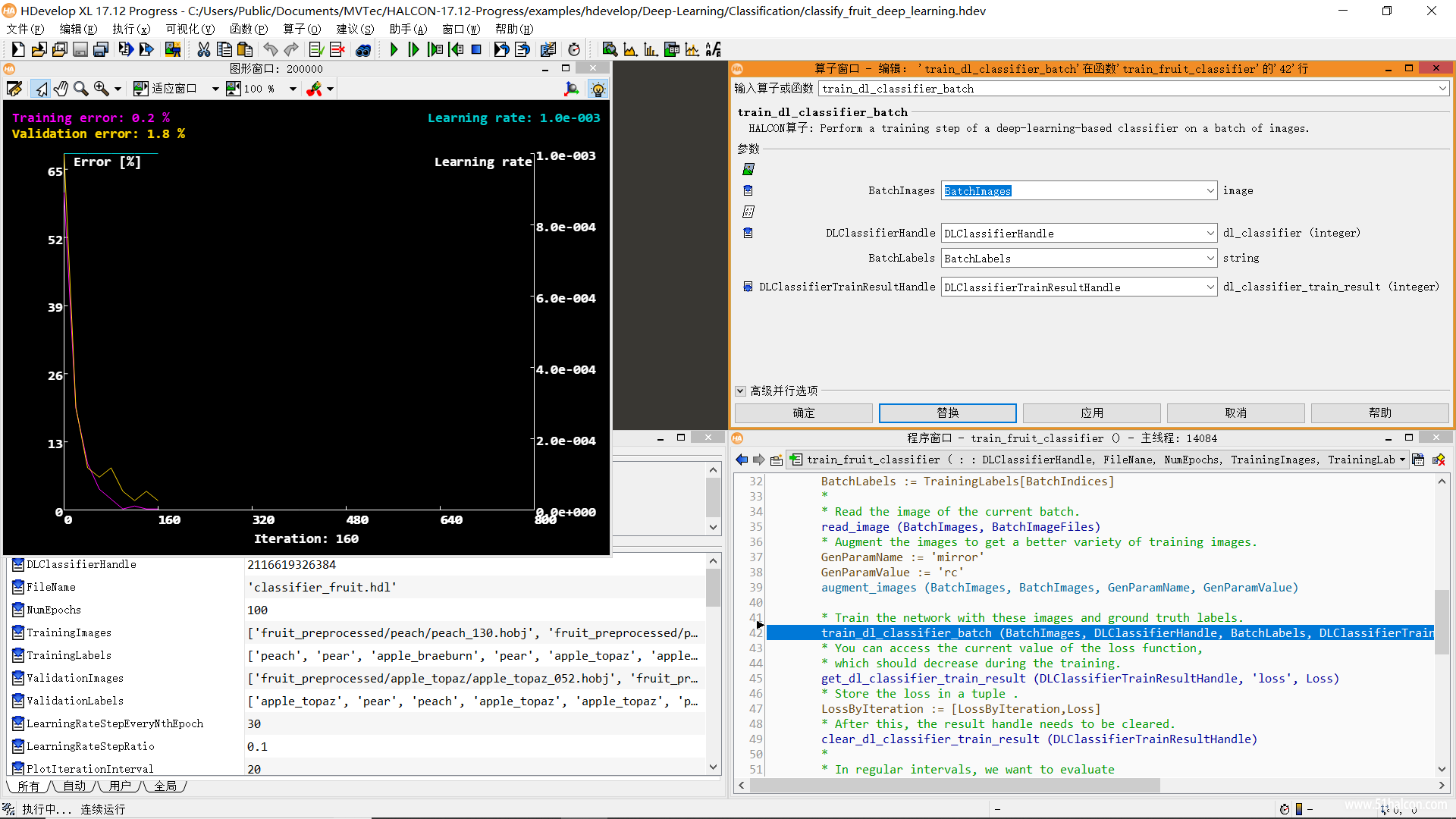The height and width of the screenshot is (819, 1456).
Task: Step over with the second green arrow
Action: tap(414, 49)
